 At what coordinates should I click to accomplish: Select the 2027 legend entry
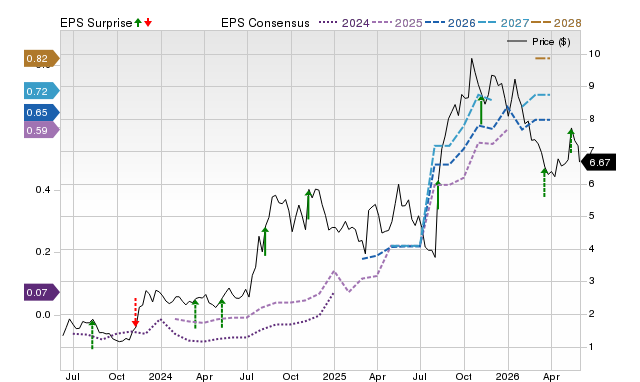point(503,23)
